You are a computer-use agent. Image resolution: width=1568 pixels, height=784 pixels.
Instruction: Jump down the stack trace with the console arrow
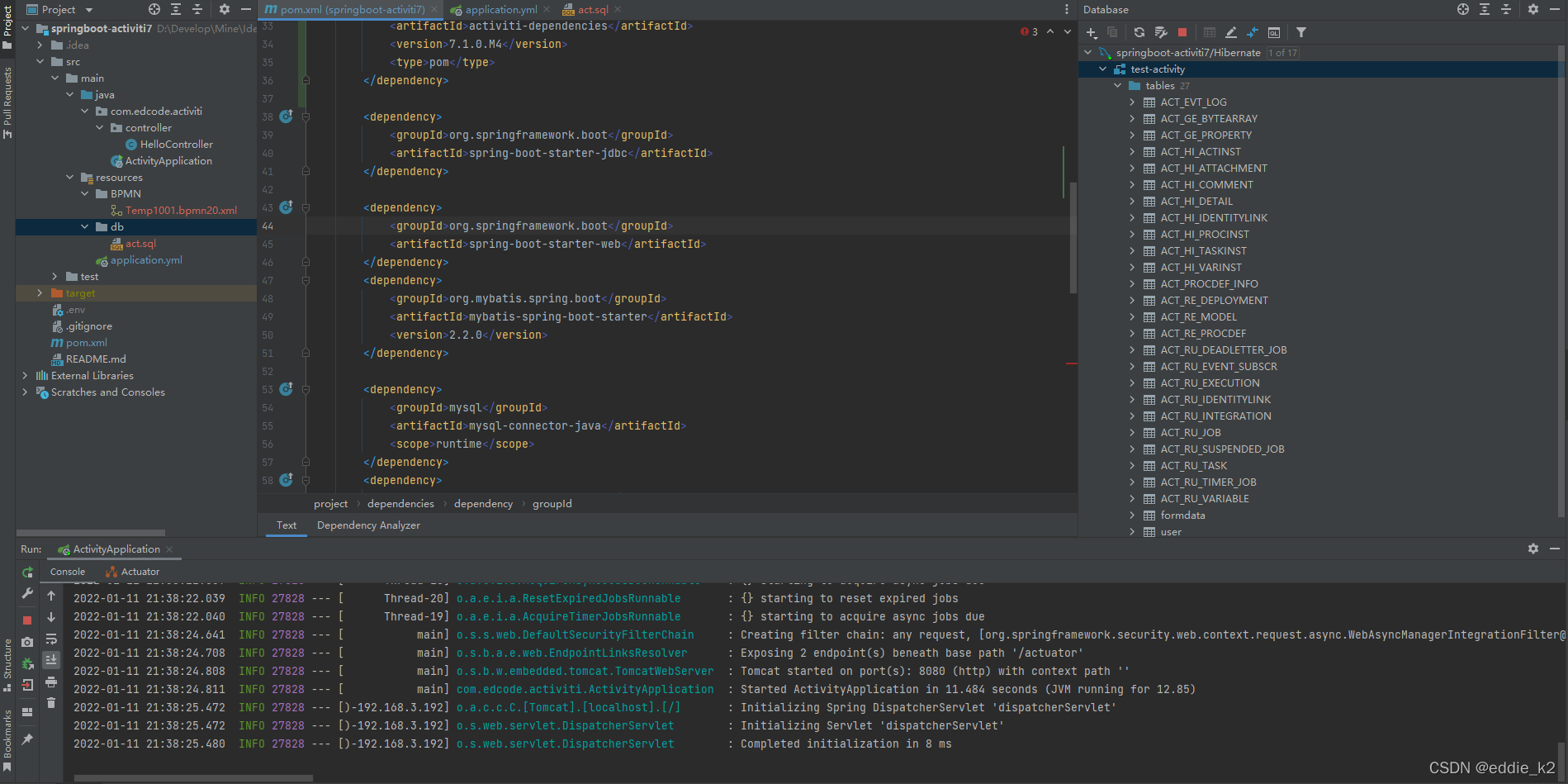coord(51,617)
